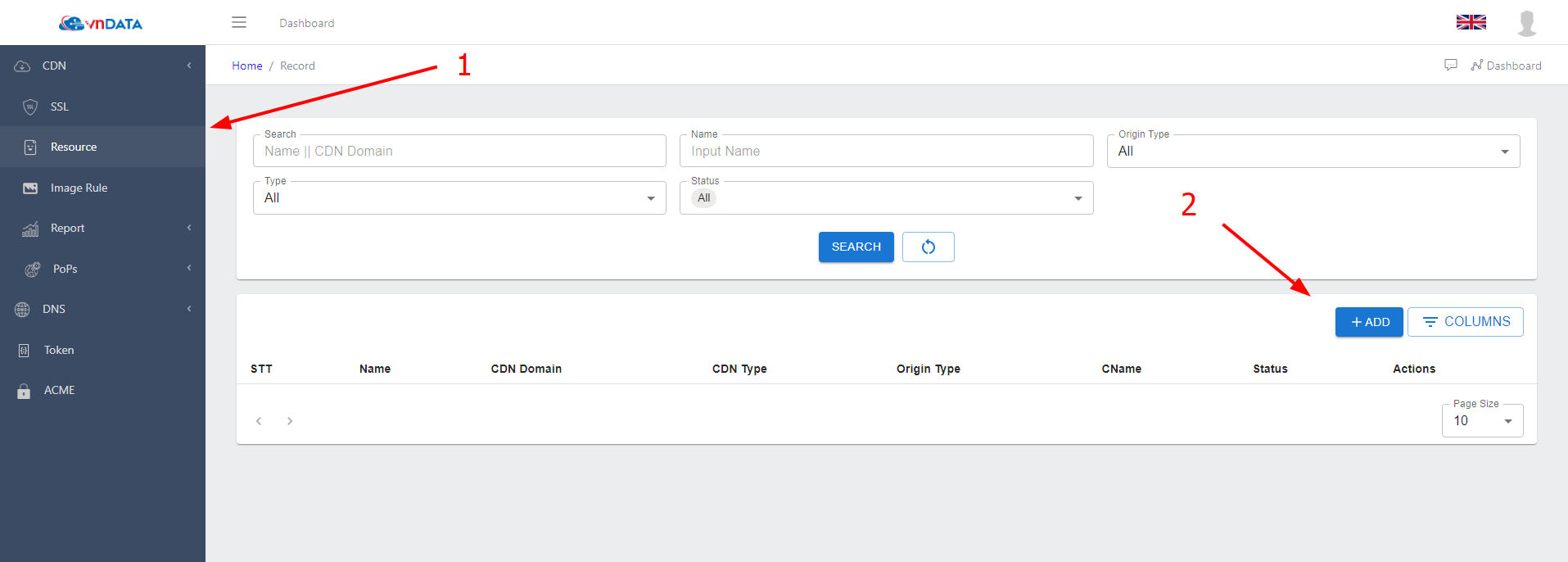Open the language flag selector
The image size is (1568, 562).
(1471, 22)
